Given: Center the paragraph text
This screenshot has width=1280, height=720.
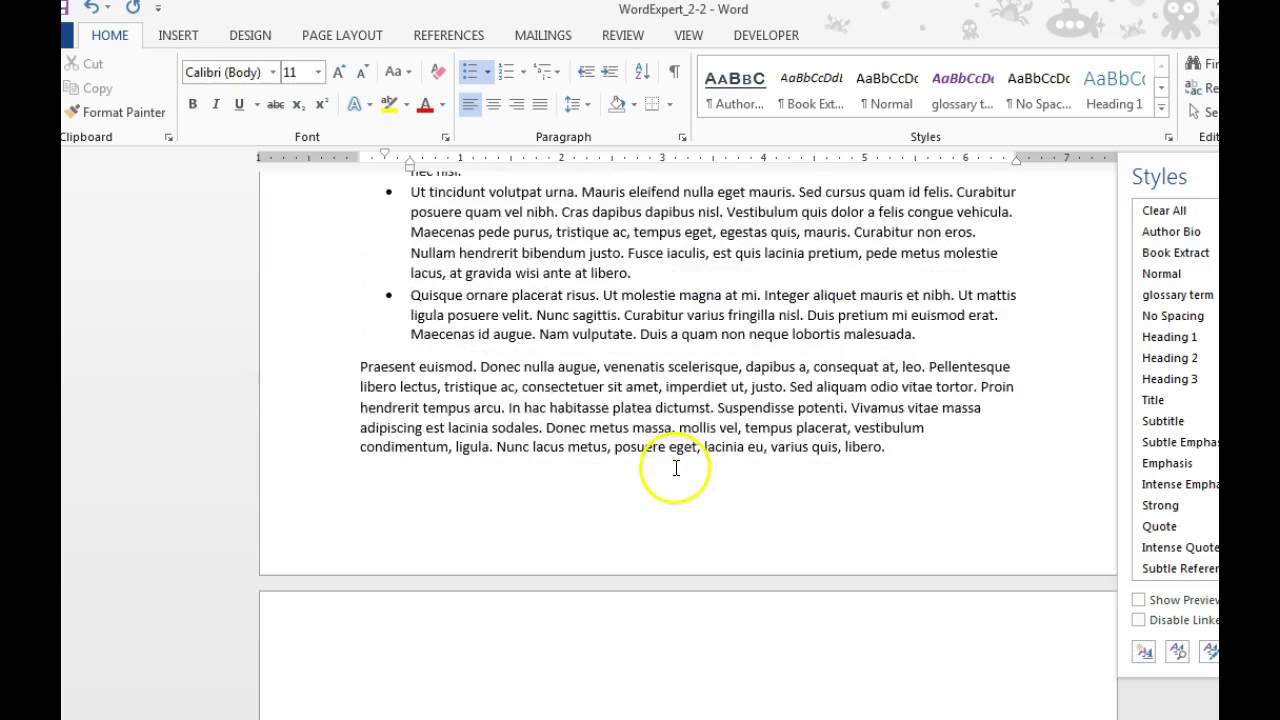Looking at the screenshot, I should [x=493, y=104].
